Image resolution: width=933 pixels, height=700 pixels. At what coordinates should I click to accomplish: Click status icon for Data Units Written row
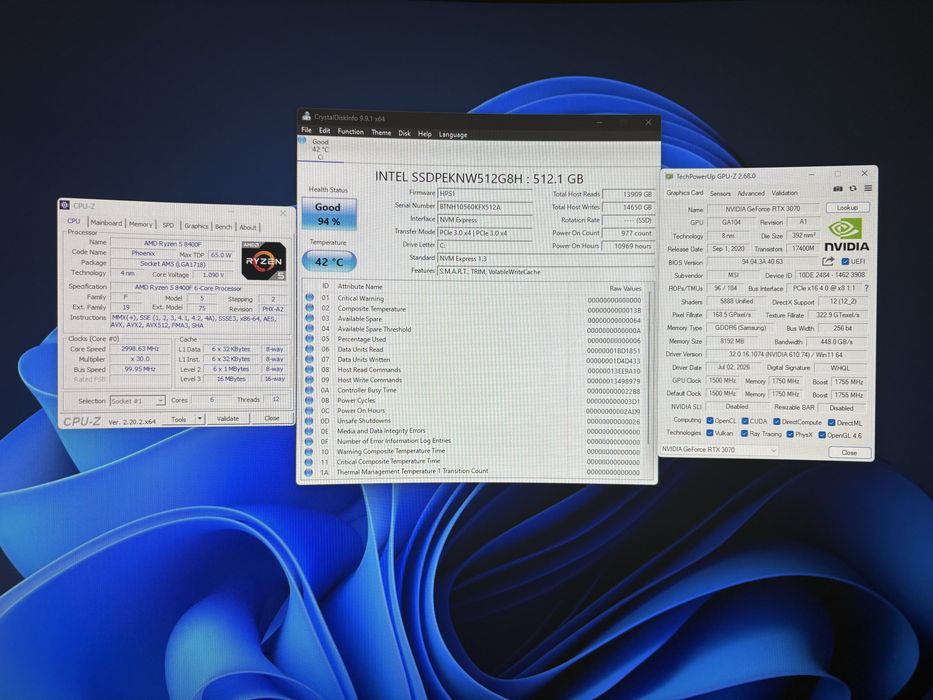pos(309,359)
